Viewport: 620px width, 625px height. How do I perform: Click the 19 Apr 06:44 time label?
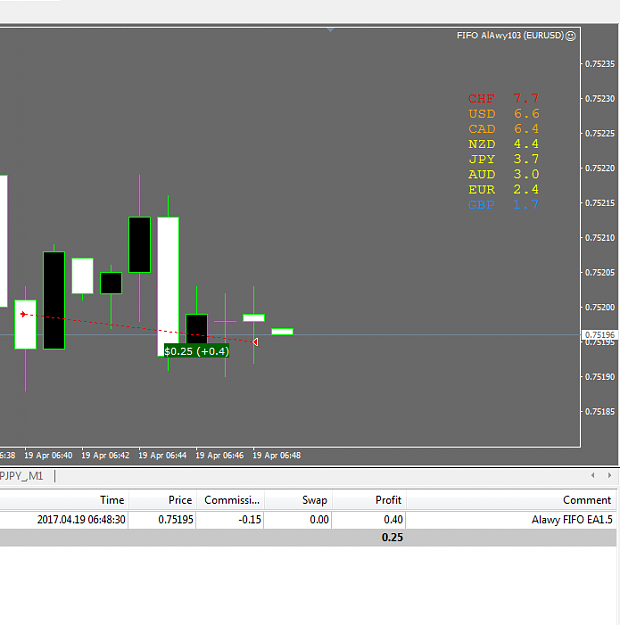pos(162,455)
